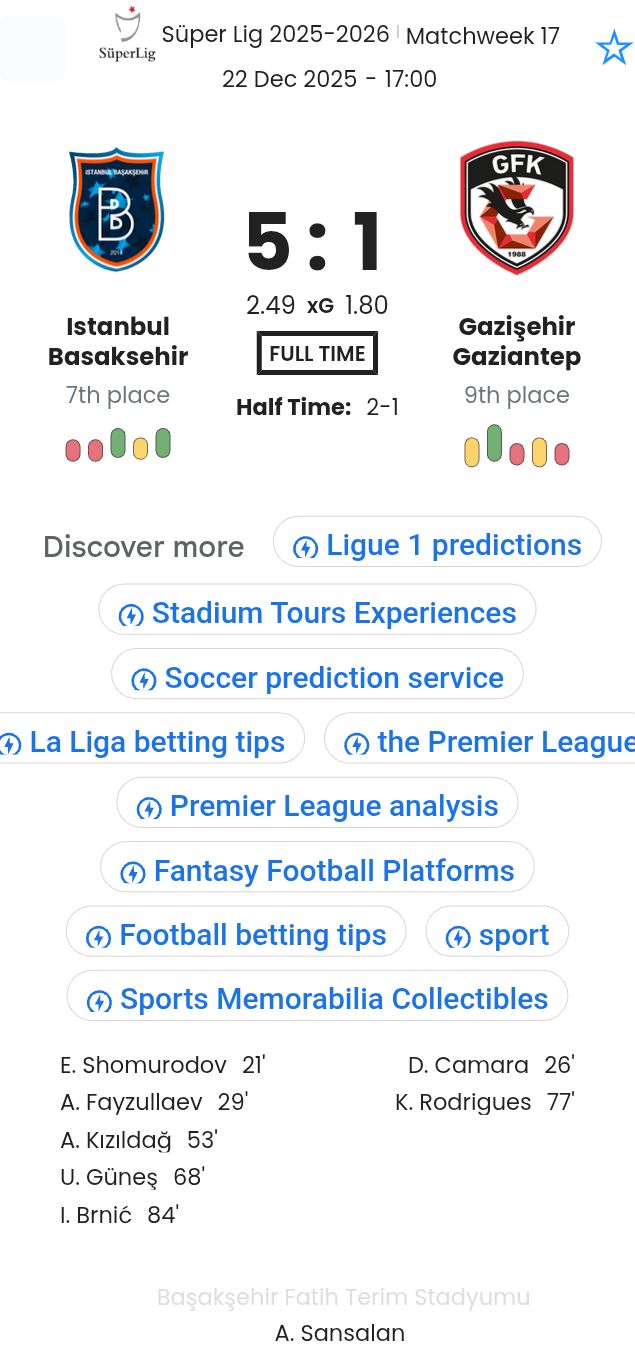The width and height of the screenshot is (635, 1357).
Task: Click the lightning icon beside Stadium Tours Experiences
Action: [x=131, y=615]
